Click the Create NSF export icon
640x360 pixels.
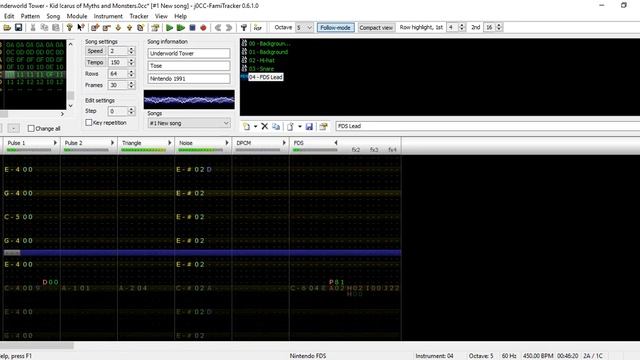pyautogui.click(x=258, y=28)
